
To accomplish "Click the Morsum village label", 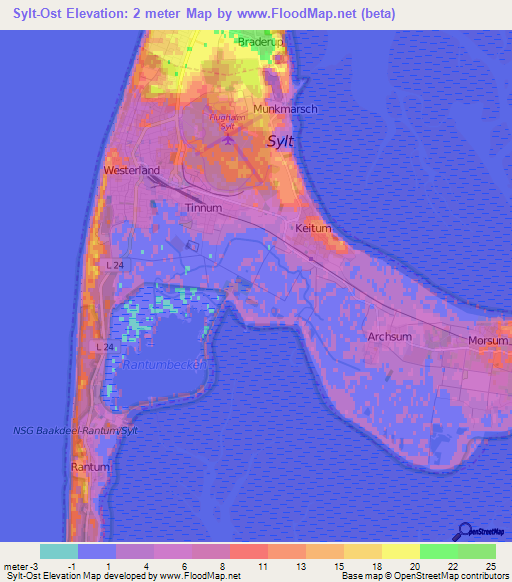I will pos(488,340).
